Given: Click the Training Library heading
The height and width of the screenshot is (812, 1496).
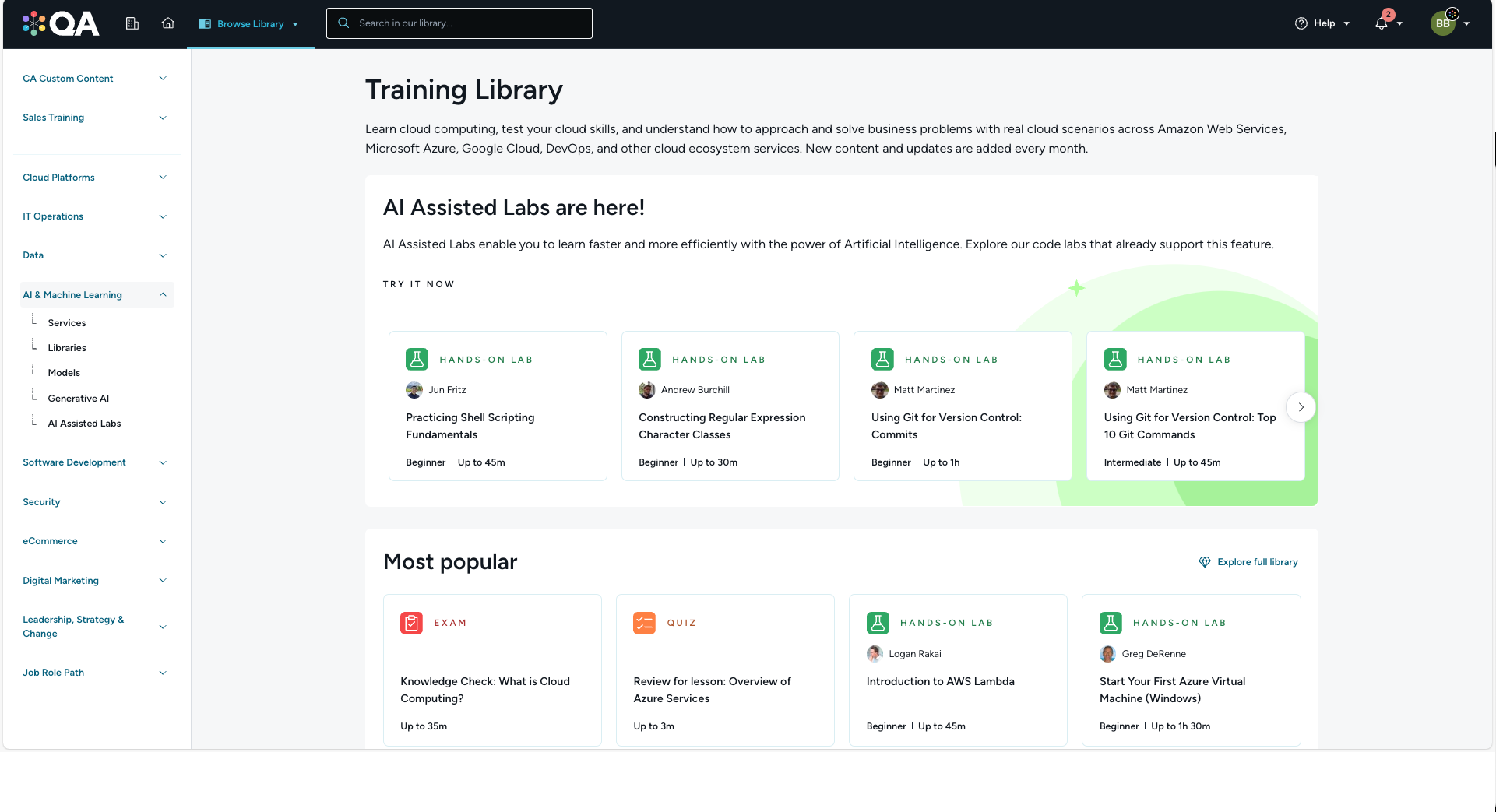Looking at the screenshot, I should 464,90.
